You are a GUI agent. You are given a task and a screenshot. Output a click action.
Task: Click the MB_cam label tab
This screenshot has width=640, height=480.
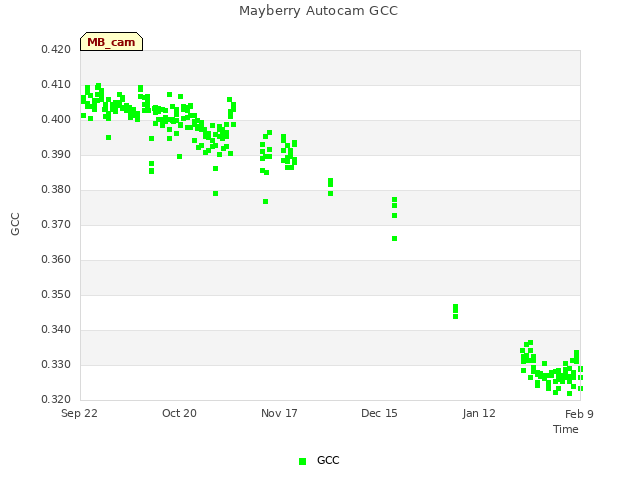click(x=111, y=42)
